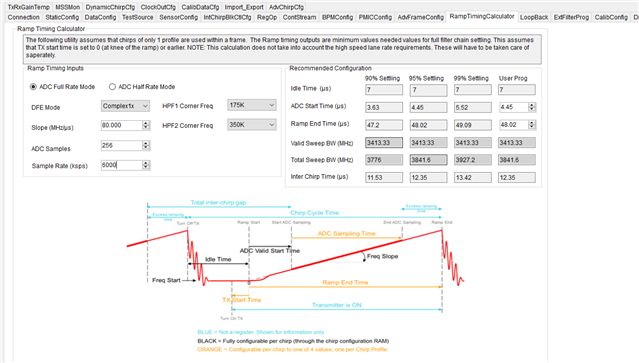Open the PMICConfig tab
This screenshot has width=639, height=363.
[375, 17]
